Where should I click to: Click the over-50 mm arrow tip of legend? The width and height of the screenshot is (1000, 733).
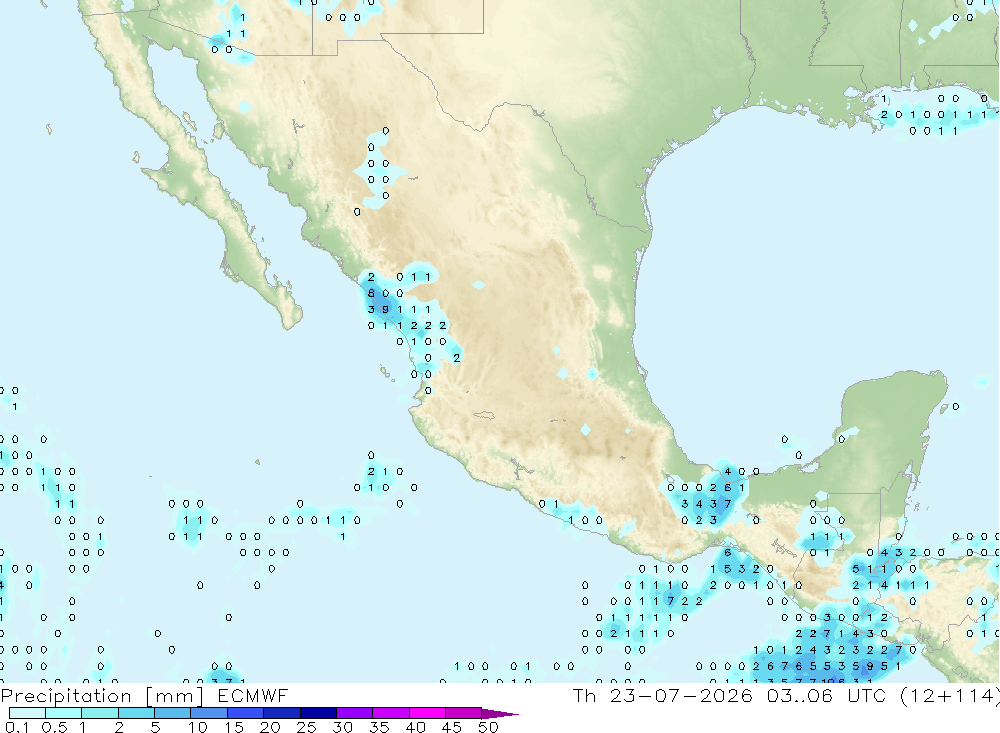(499, 714)
